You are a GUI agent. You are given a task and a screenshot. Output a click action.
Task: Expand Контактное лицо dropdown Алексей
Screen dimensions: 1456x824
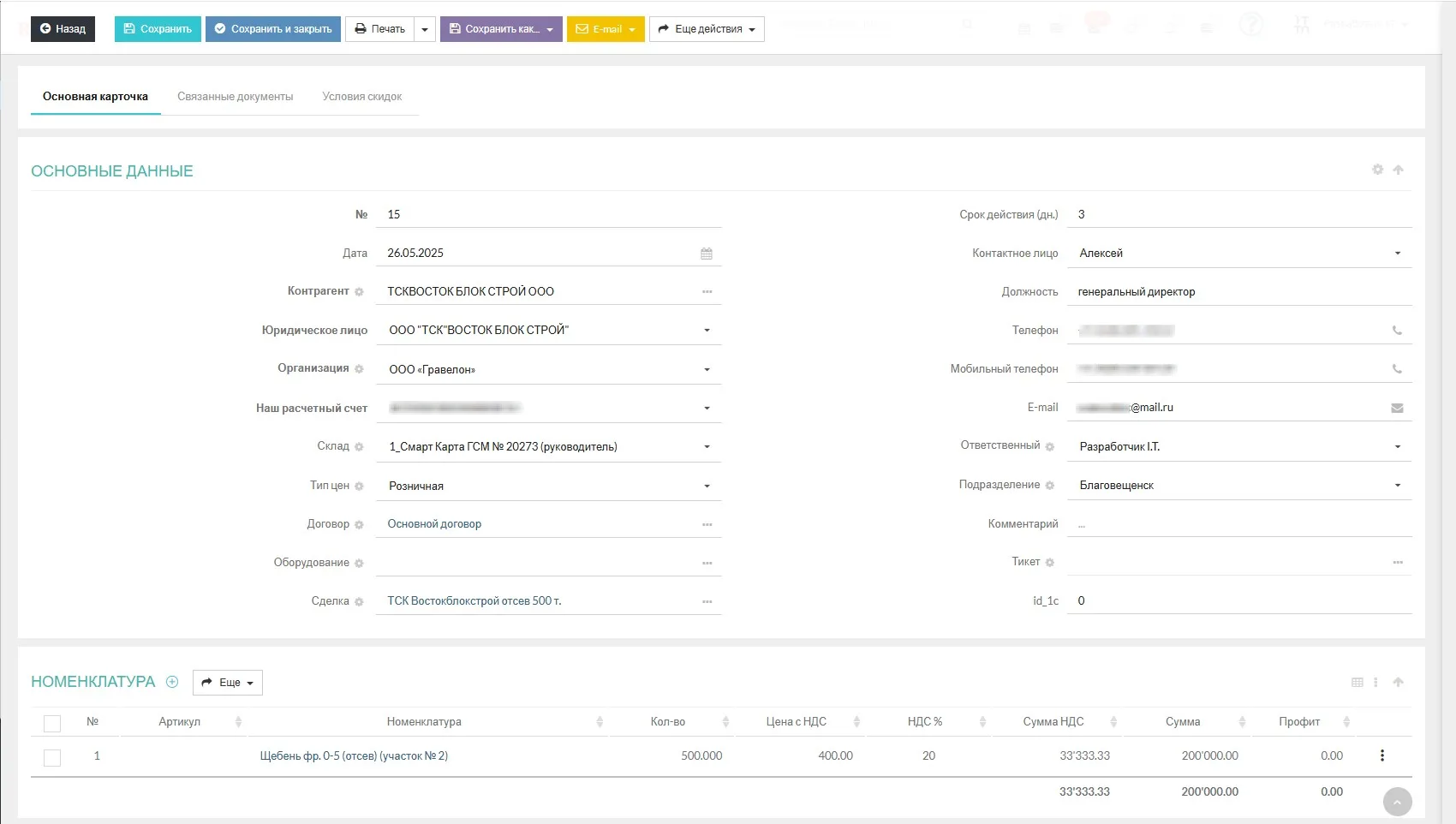[1397, 254]
